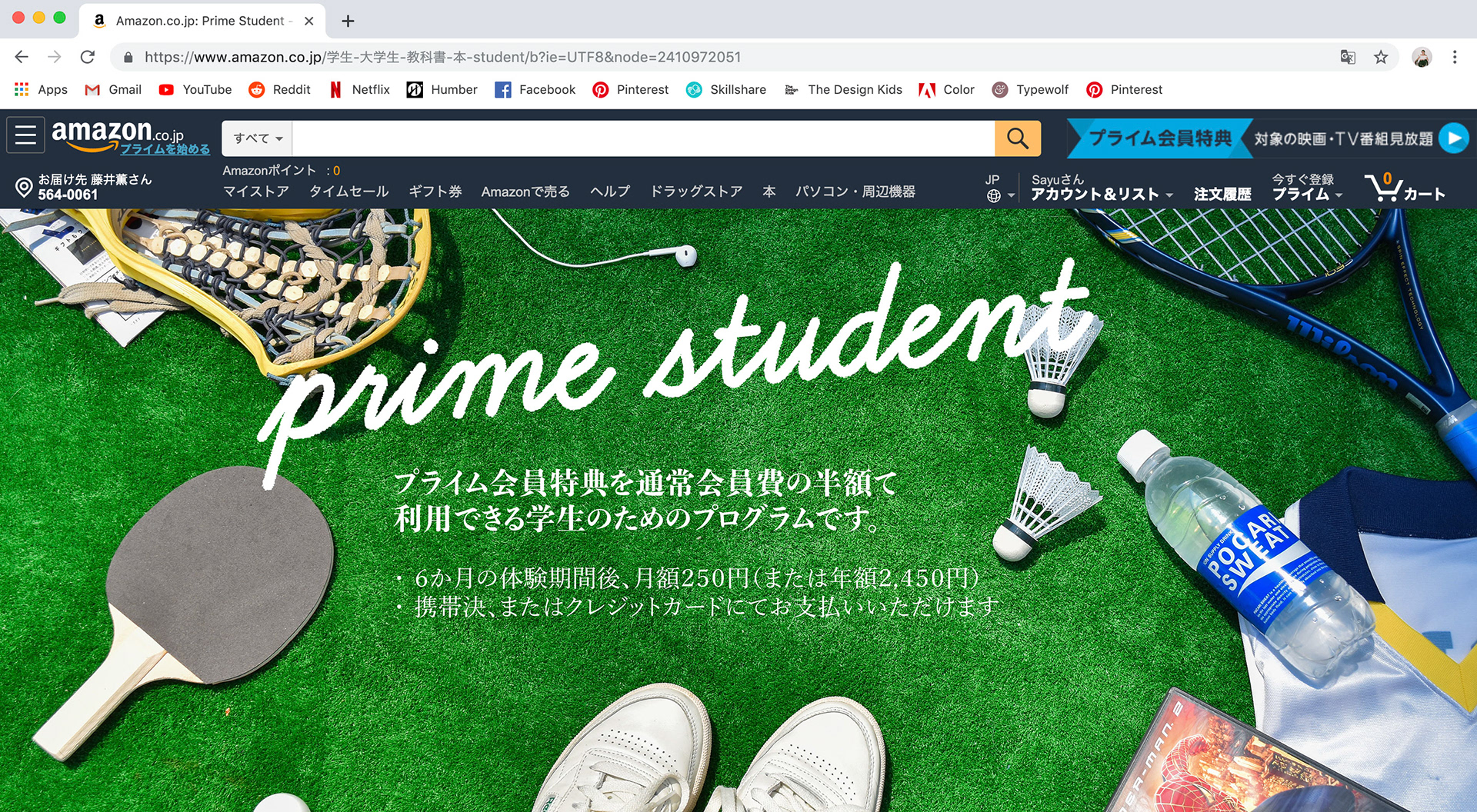Image resolution: width=1477 pixels, height=812 pixels.
Task: Close the Amazon.co.jp Prime Student tab
Action: (x=308, y=21)
